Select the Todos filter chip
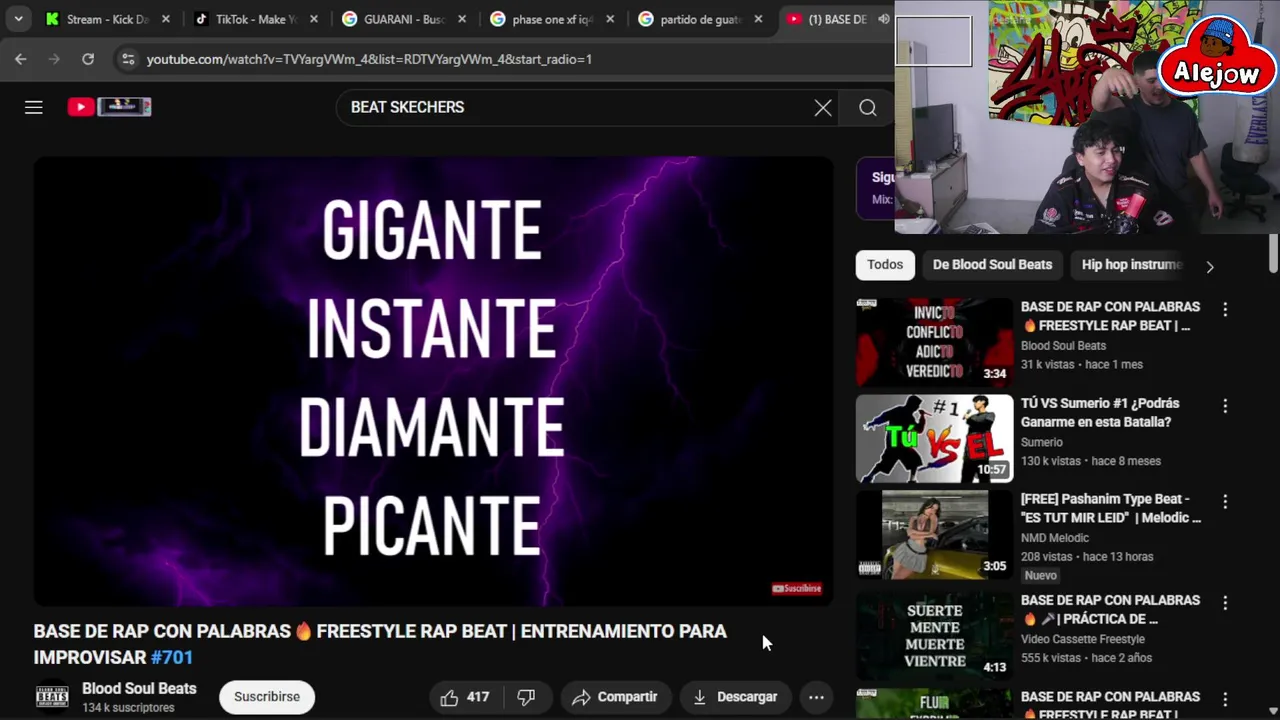1280x720 pixels. click(885, 265)
